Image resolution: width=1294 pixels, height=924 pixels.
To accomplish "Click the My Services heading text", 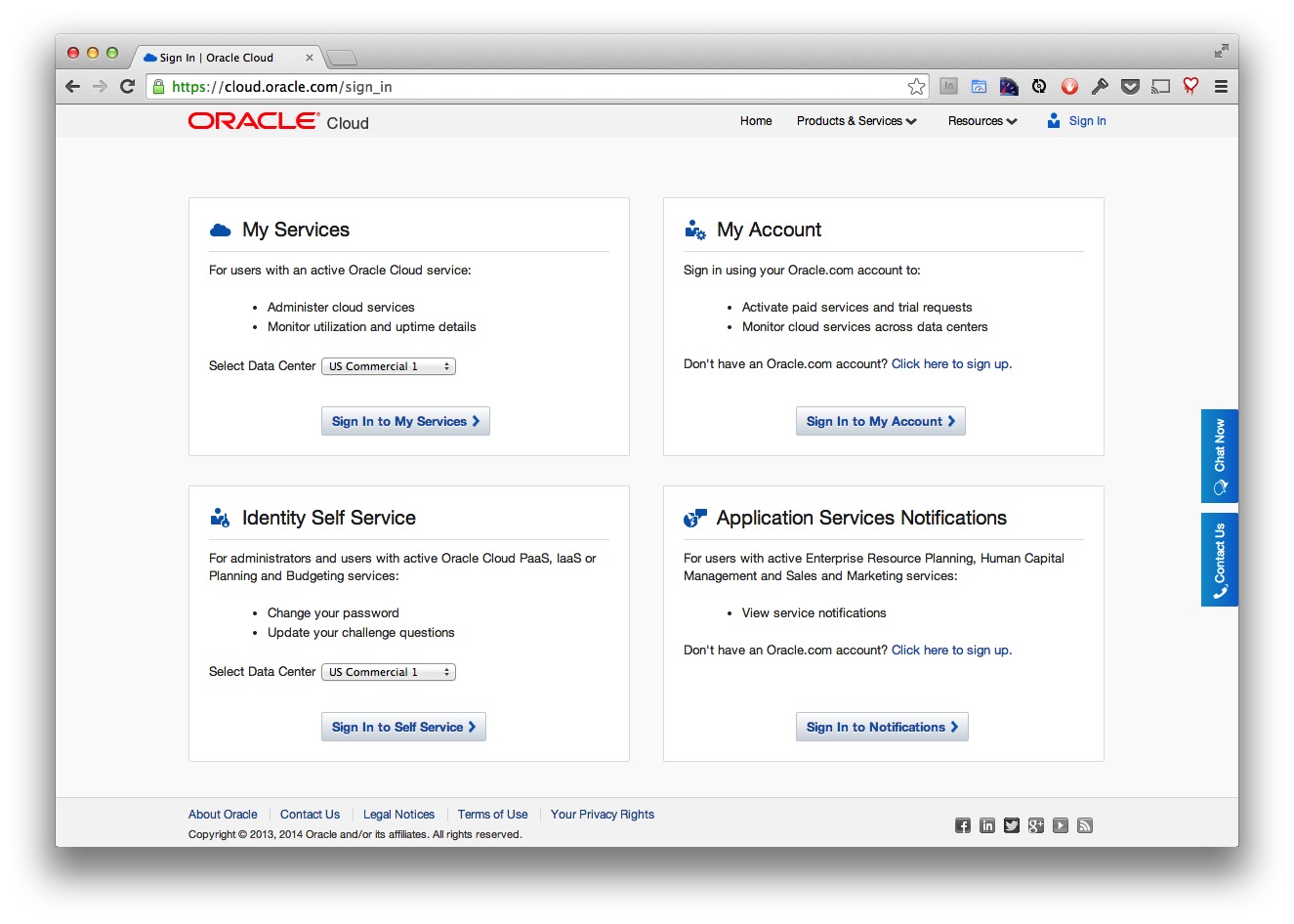I will 296,230.
